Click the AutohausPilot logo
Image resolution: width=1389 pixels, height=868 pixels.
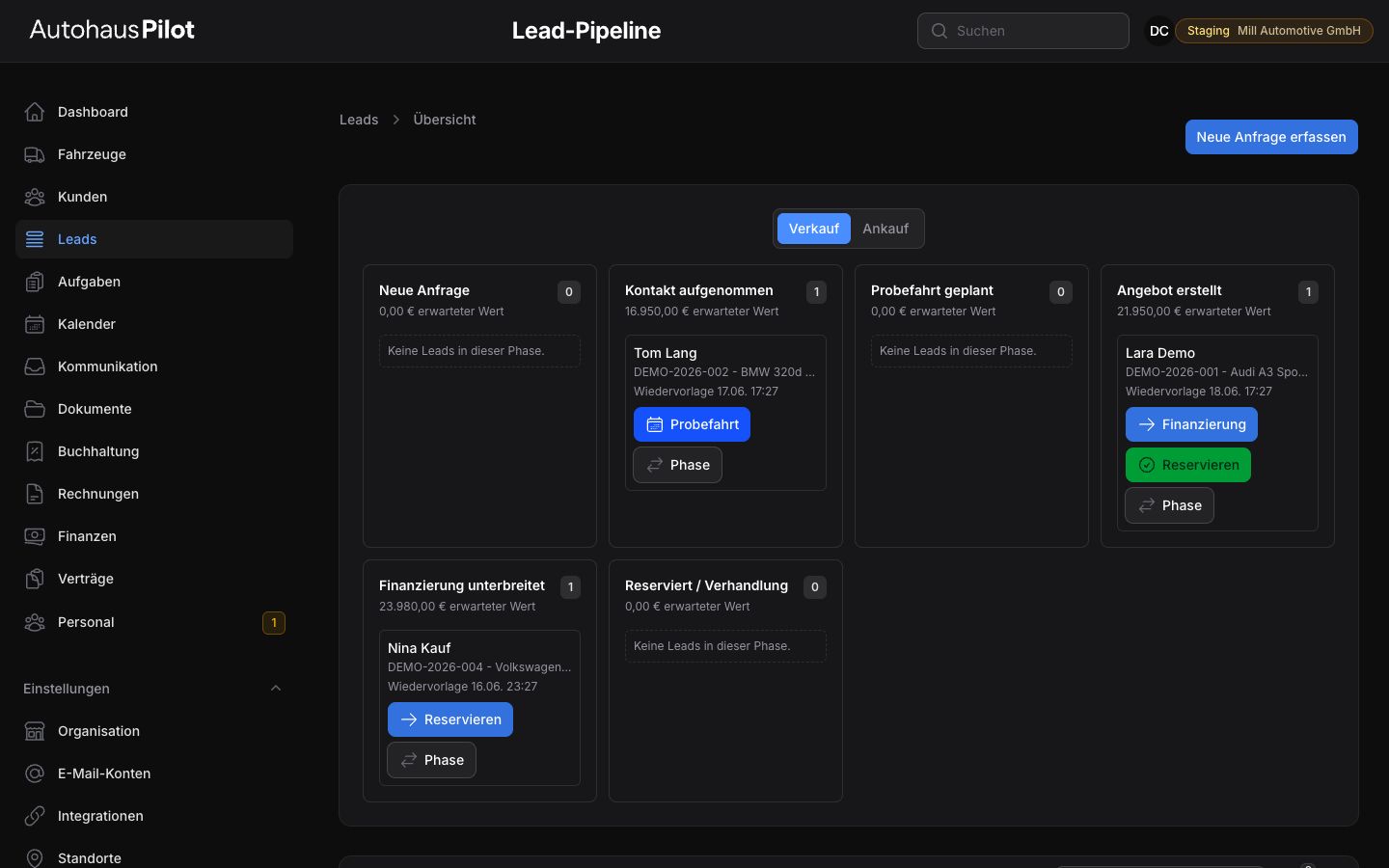pyautogui.click(x=112, y=30)
